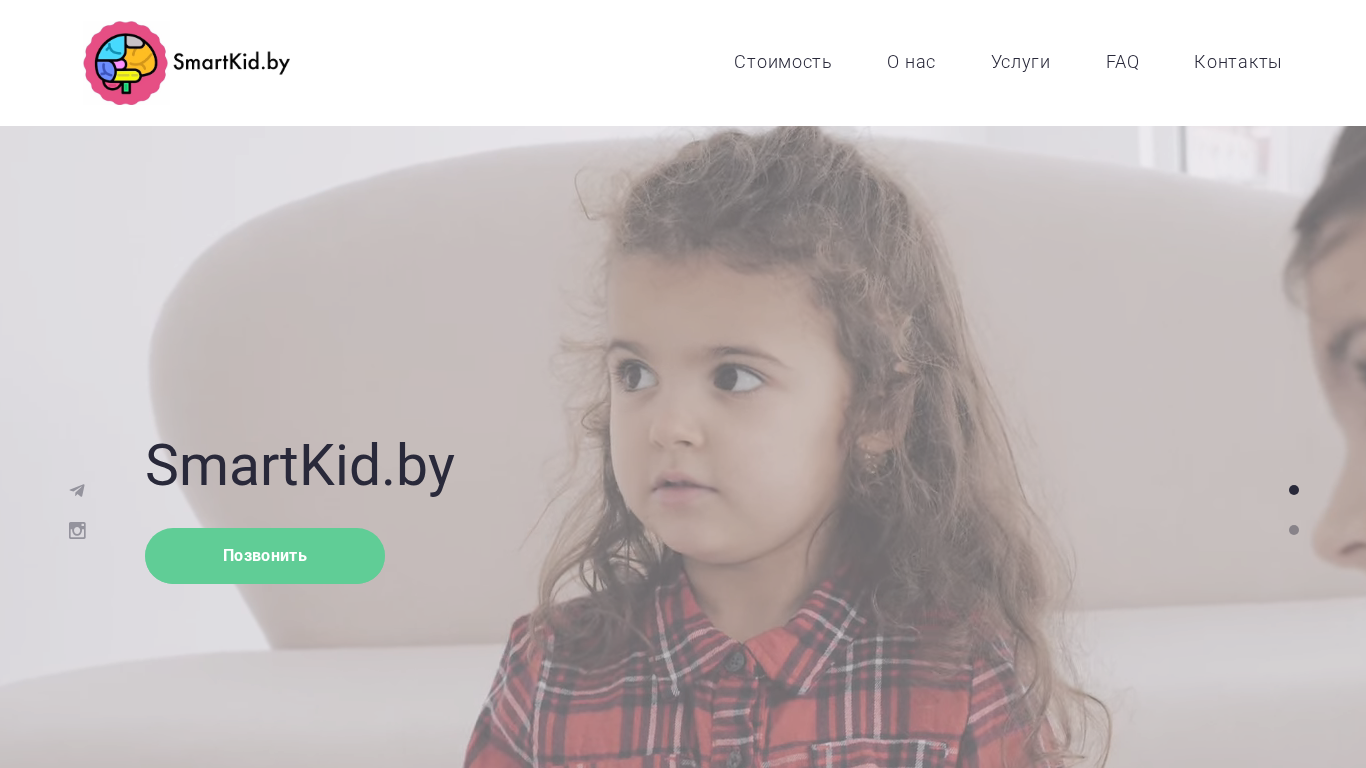
Task: Open the FAQ navigation link
Action: 1122,62
